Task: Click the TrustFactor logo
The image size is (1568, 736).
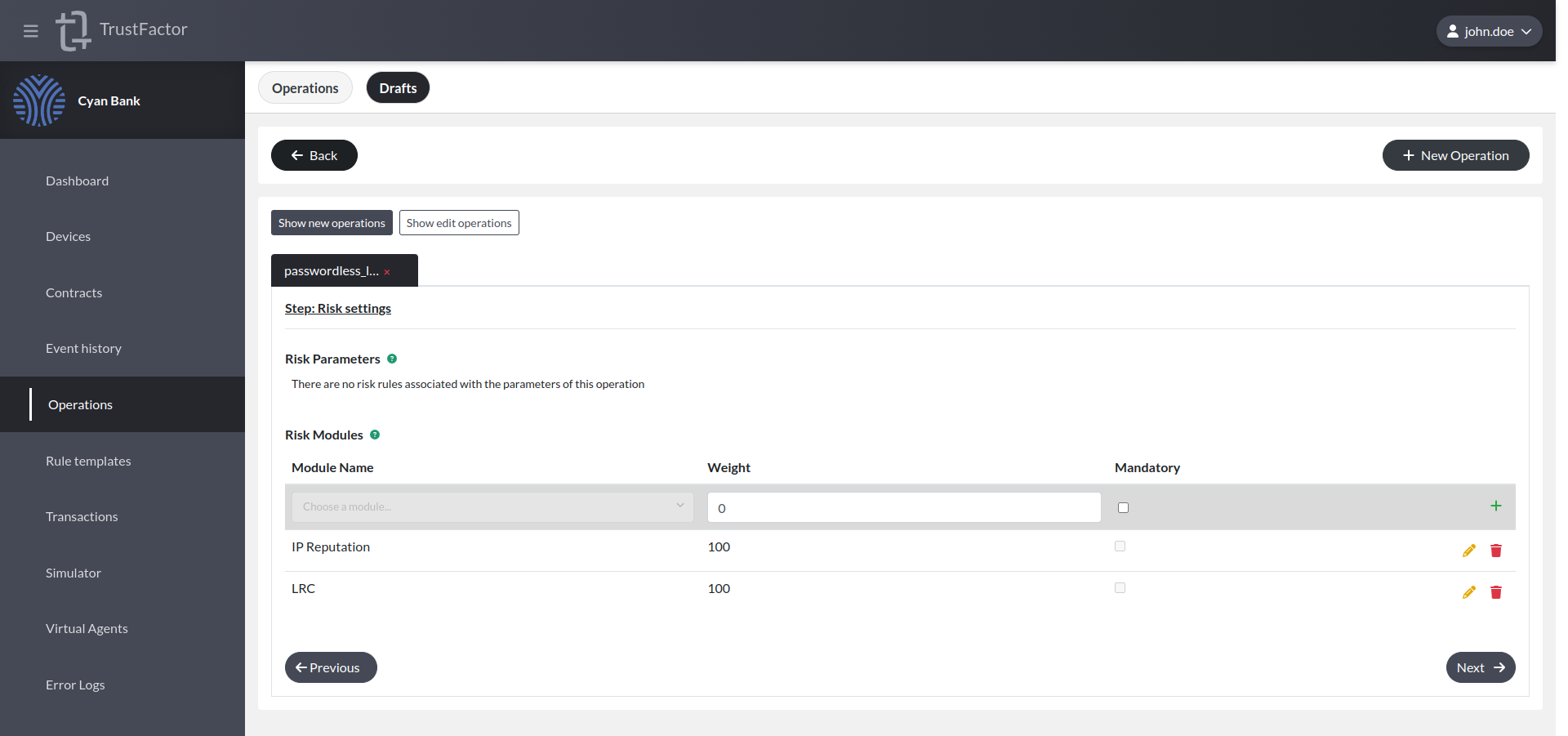Action: (73, 31)
